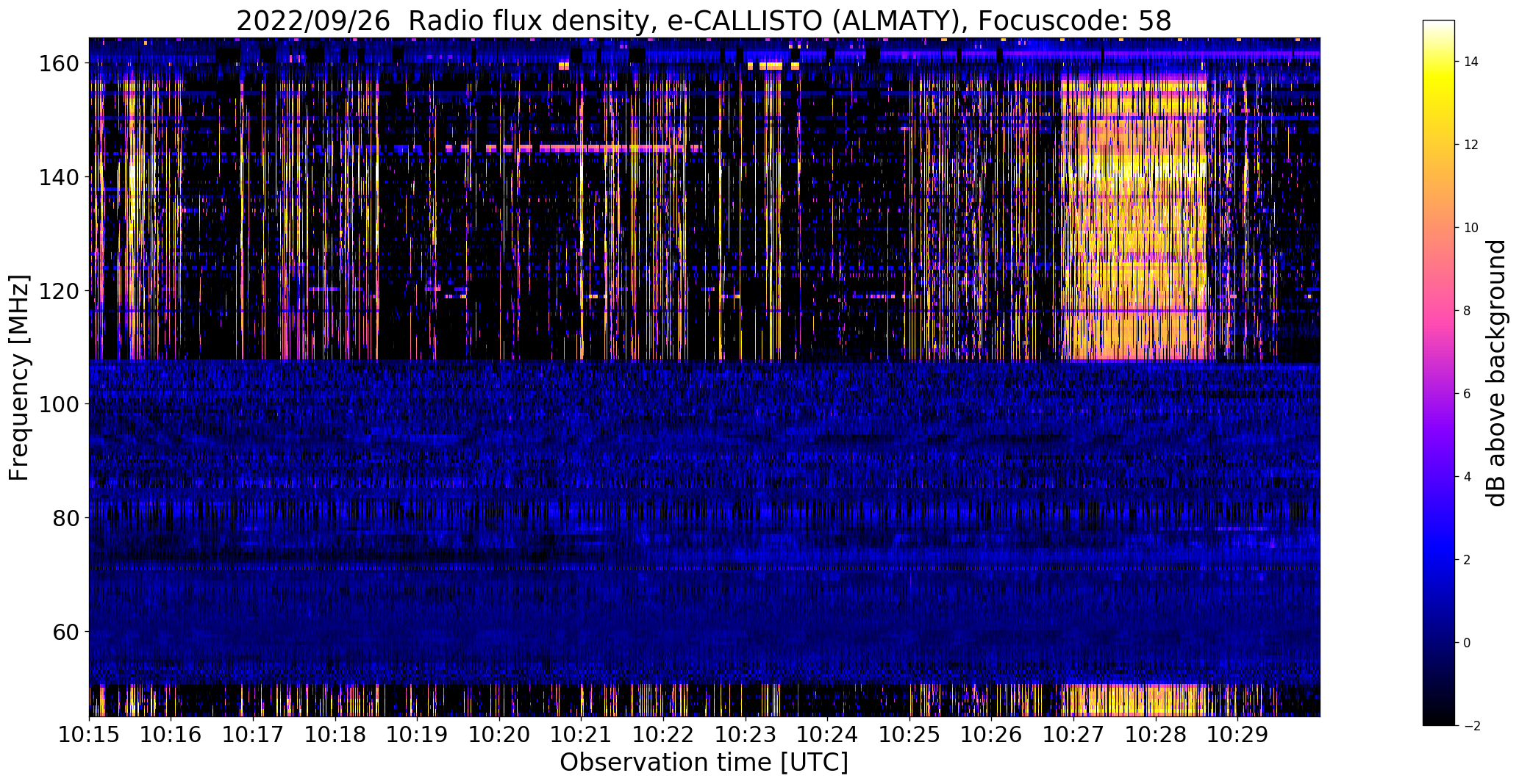Click the 10:25 time tick label
The height and width of the screenshot is (784, 1519).
coord(909,734)
